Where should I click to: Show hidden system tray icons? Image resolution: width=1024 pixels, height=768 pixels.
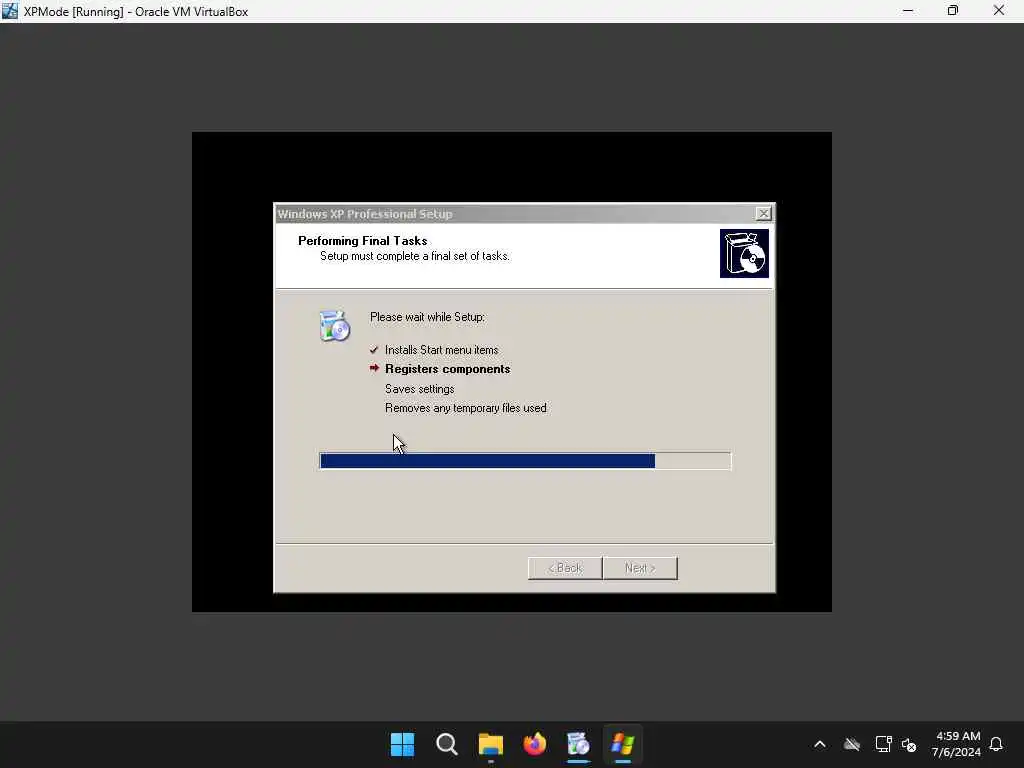pos(820,744)
